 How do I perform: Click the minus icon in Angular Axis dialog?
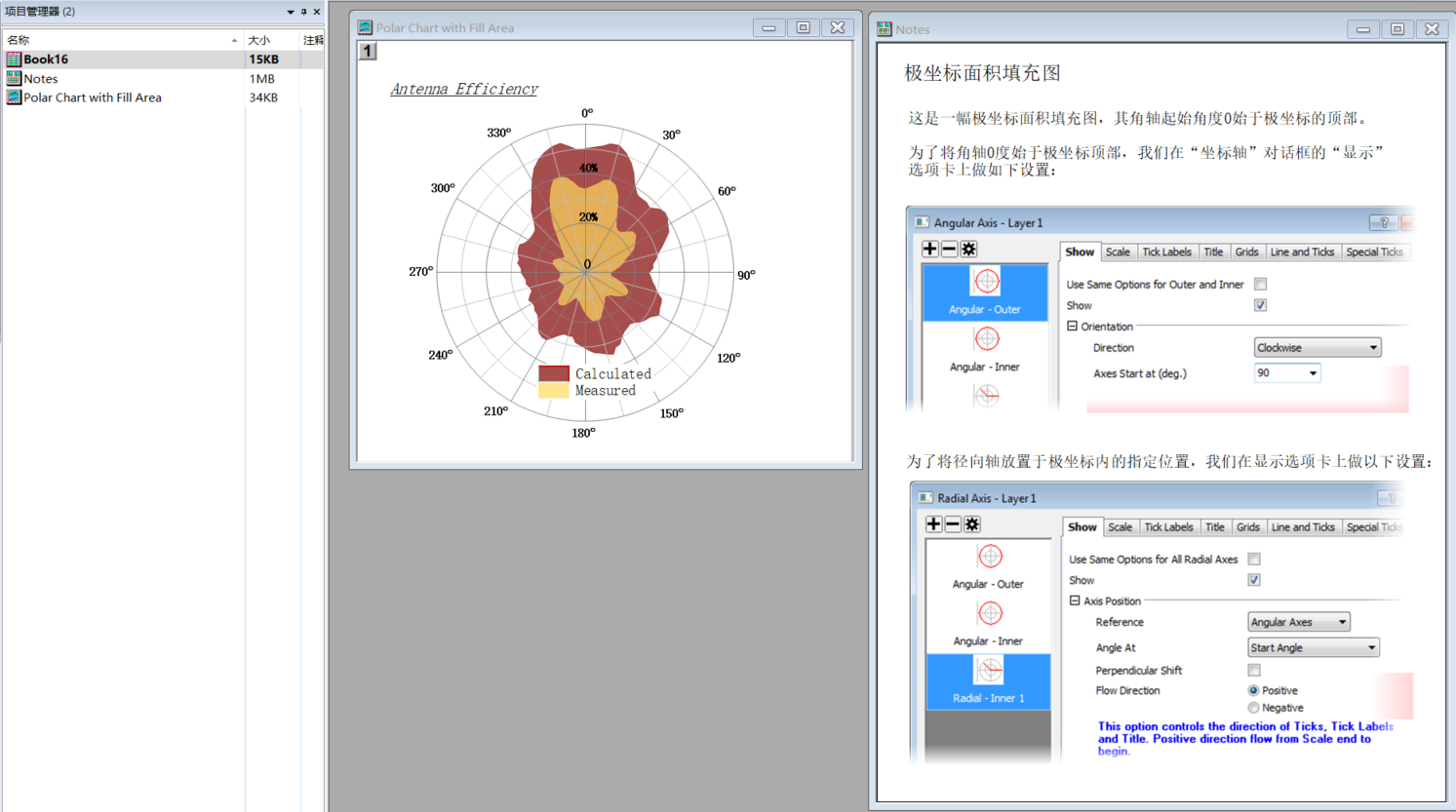tap(949, 250)
